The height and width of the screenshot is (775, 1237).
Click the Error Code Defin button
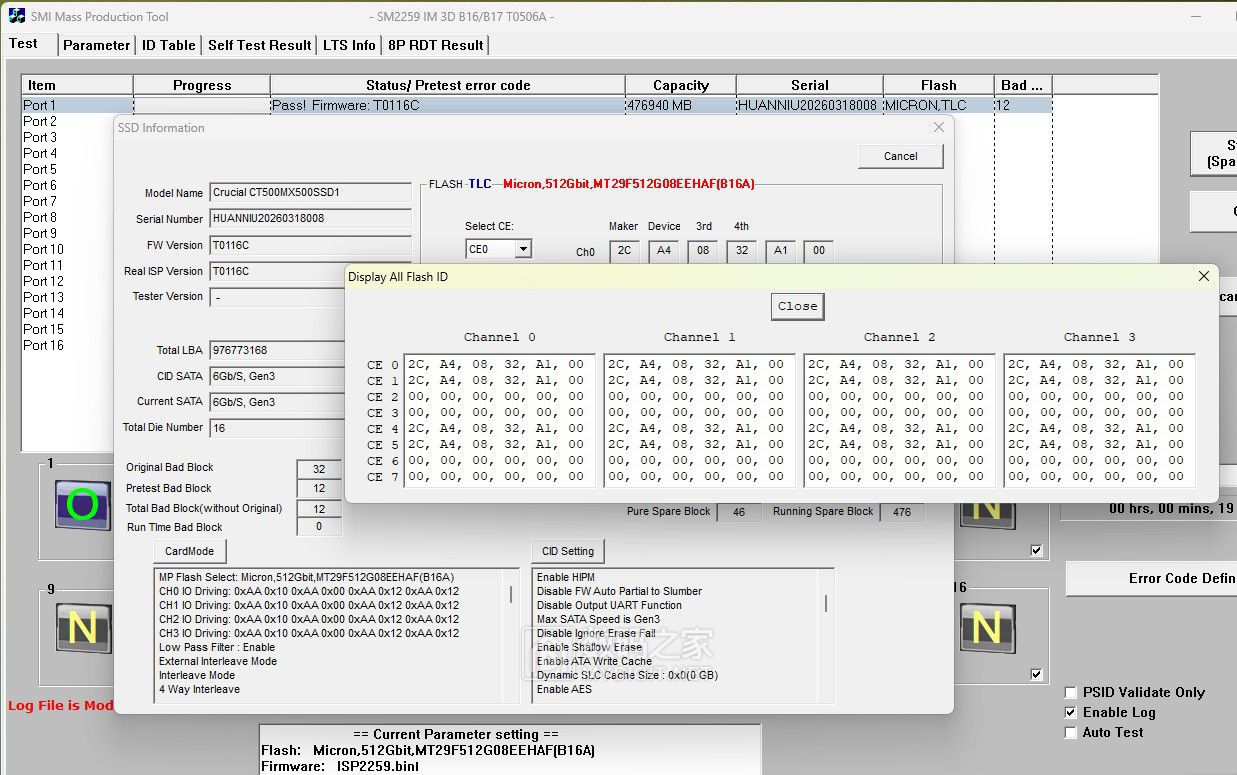(1151, 578)
